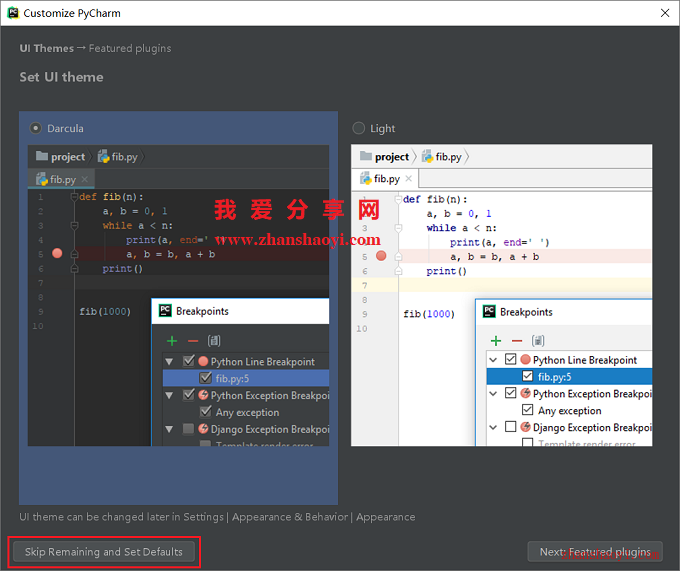Select the fib.py editor tab in Light preview
This screenshot has width=680, height=571.
[x=385, y=179]
